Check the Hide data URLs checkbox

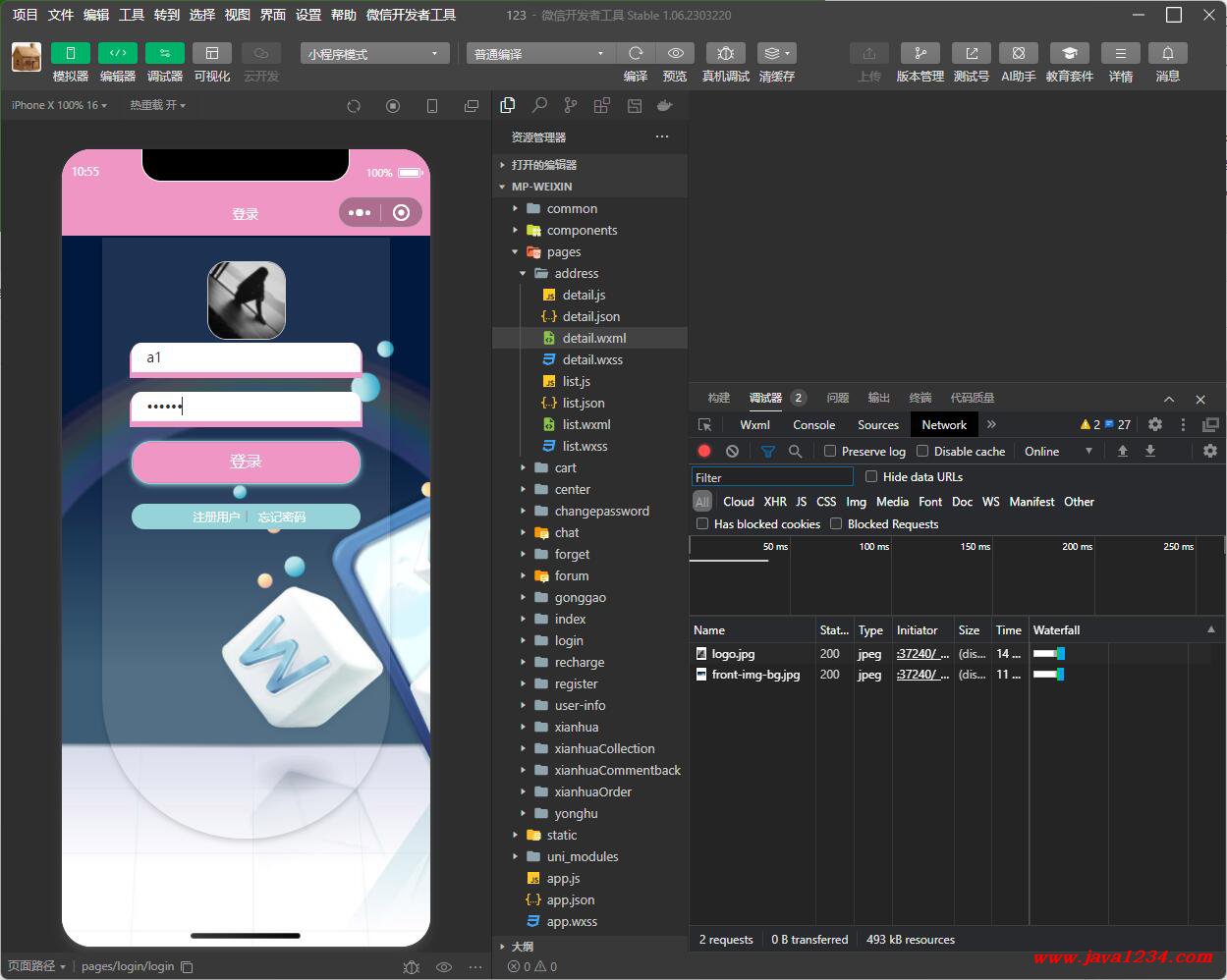pyautogui.click(x=871, y=476)
